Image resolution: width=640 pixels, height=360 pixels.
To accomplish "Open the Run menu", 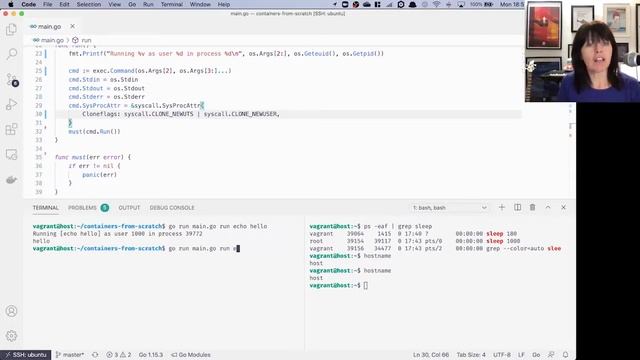I will tap(148, 4).
